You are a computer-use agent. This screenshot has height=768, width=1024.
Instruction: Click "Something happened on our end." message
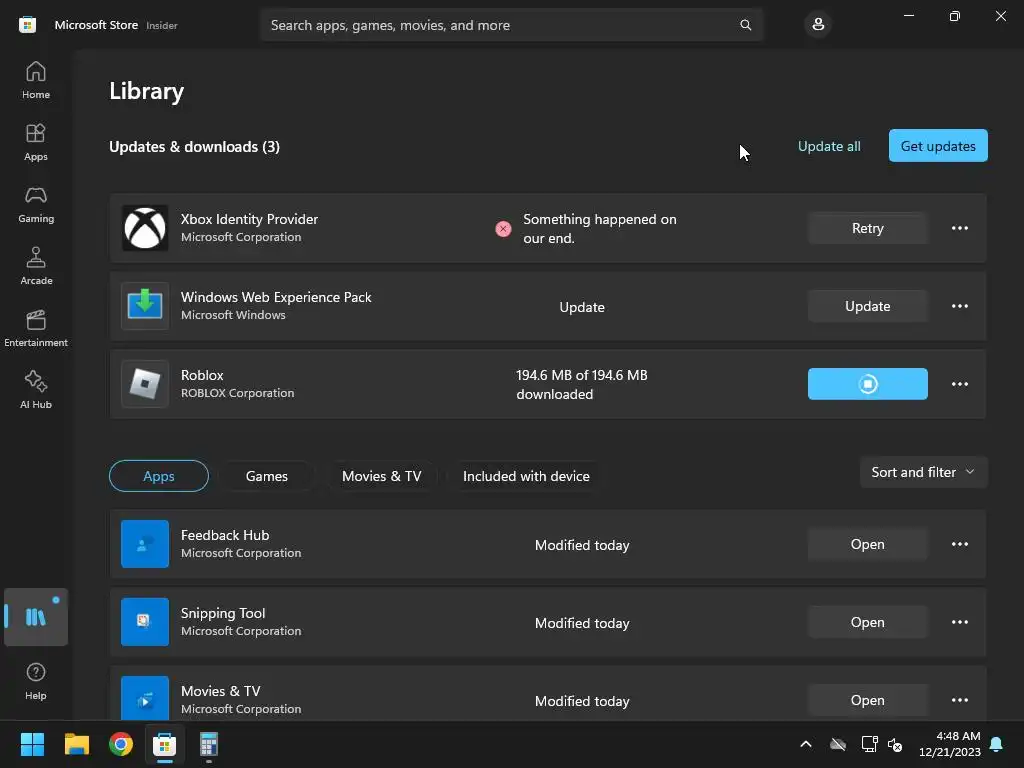(600, 229)
